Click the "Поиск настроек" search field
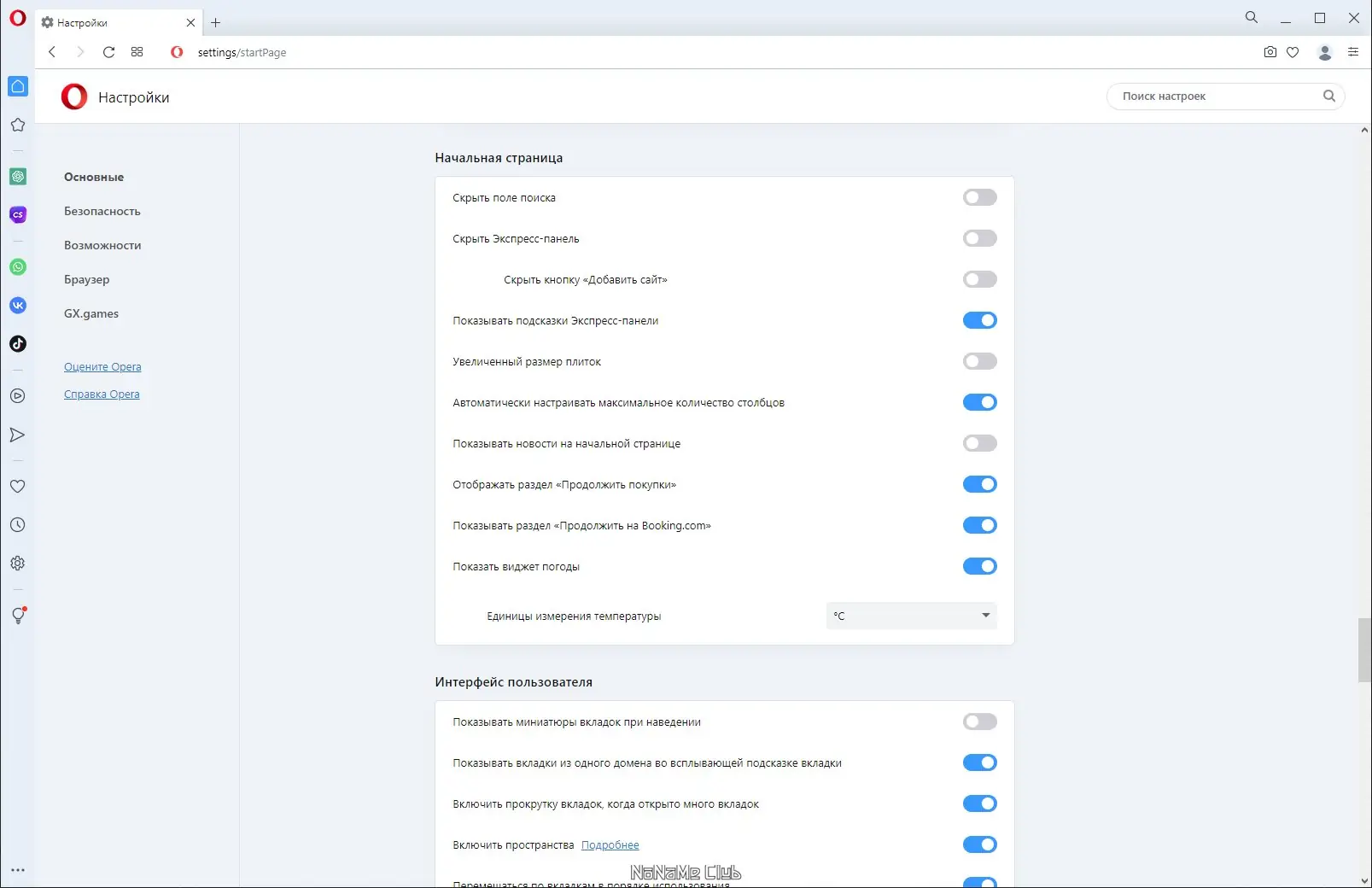The image size is (1372, 888). coord(1218,96)
